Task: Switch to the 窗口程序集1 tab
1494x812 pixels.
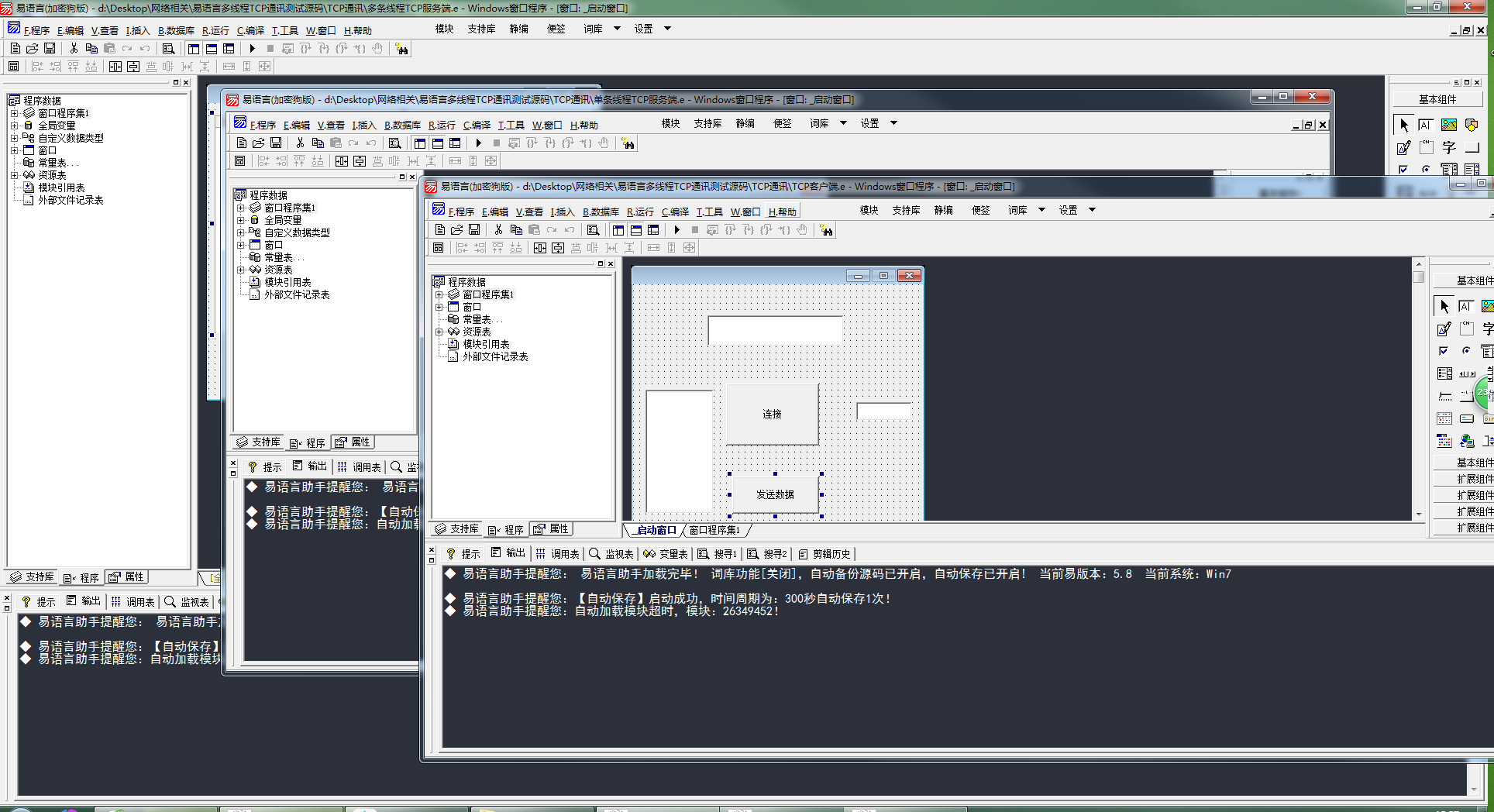Action: pyautogui.click(x=714, y=530)
